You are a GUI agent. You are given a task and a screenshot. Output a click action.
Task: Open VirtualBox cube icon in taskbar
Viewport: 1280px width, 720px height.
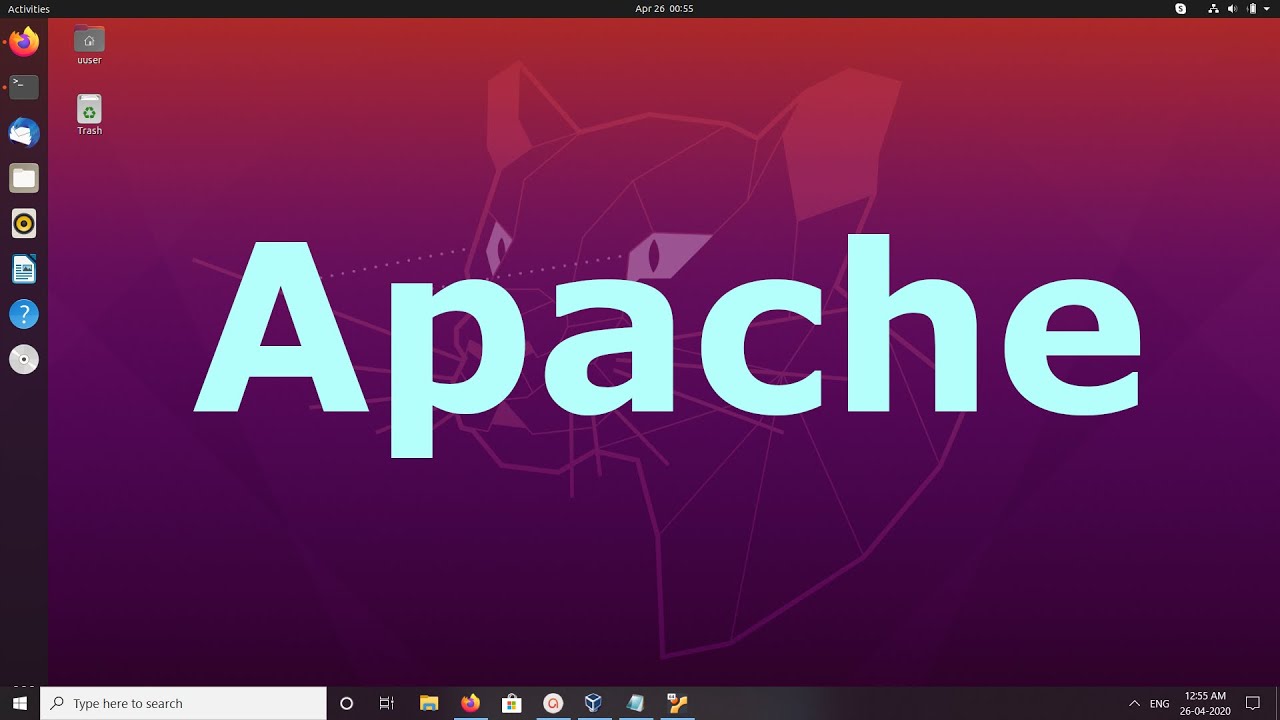coord(594,703)
